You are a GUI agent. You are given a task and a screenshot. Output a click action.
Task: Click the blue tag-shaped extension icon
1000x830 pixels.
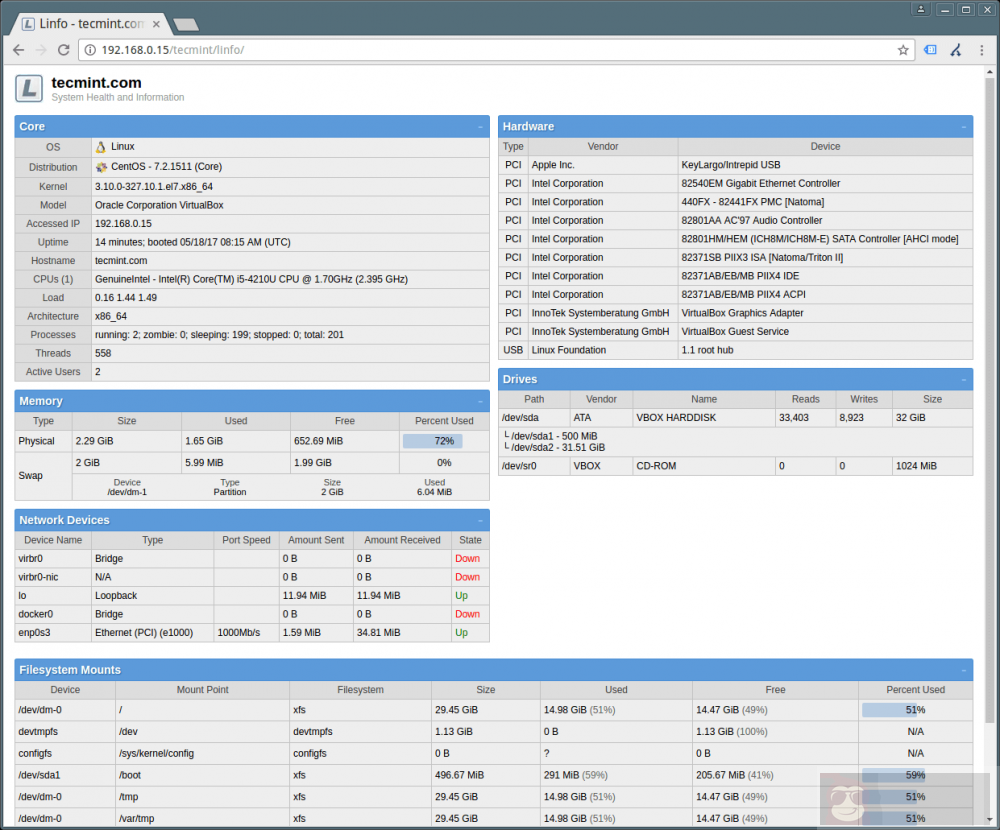click(932, 48)
